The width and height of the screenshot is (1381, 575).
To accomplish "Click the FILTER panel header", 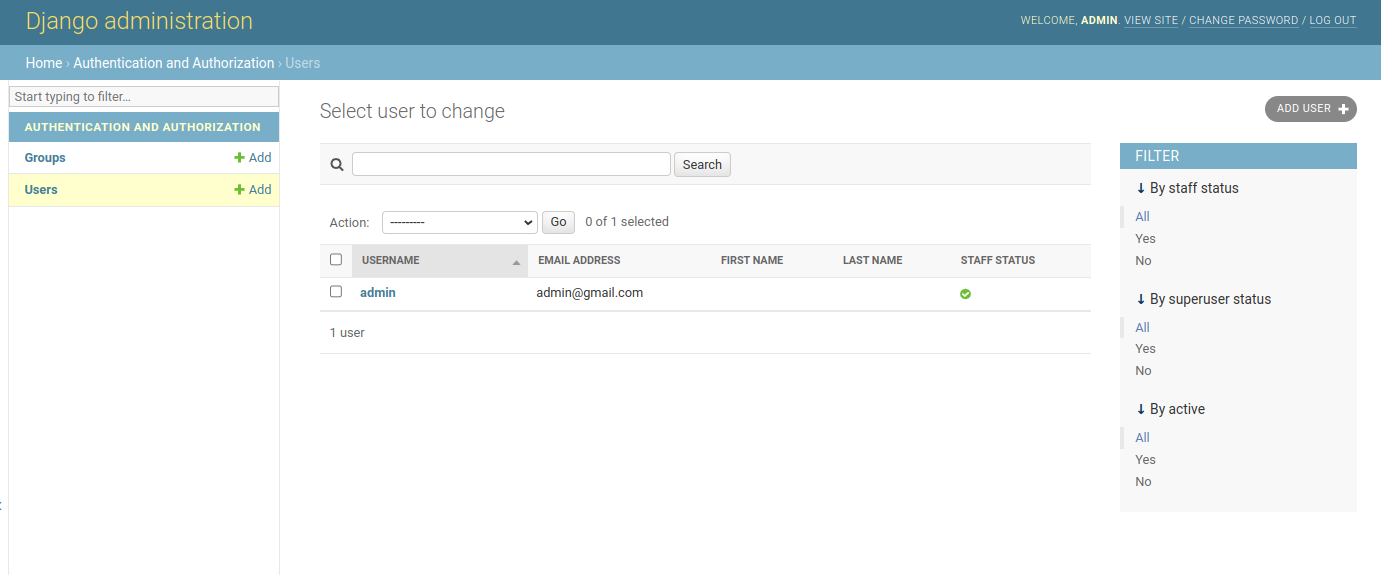I will click(1238, 156).
